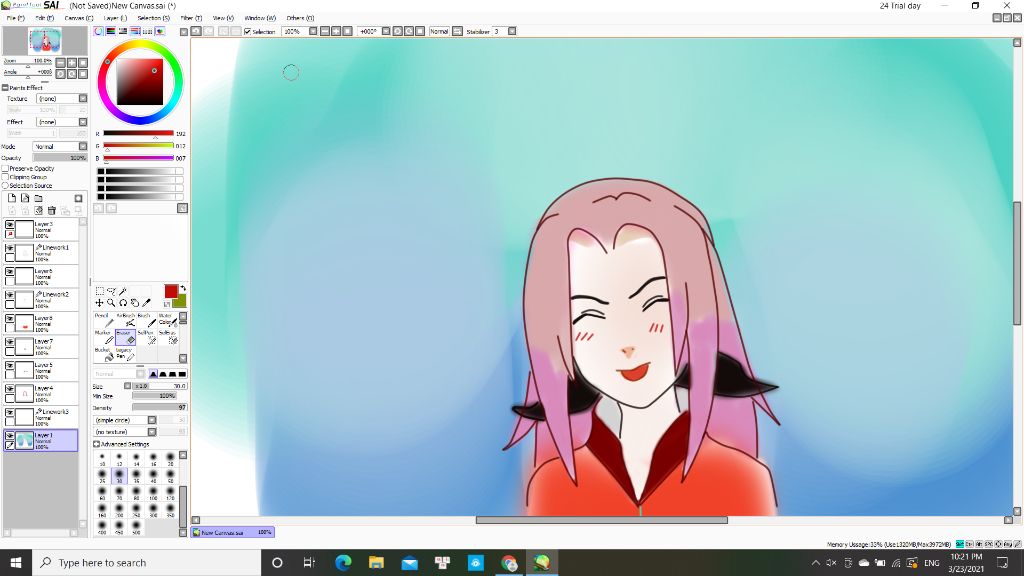Pick the size 100 brush preset

pyautogui.click(x=153, y=493)
